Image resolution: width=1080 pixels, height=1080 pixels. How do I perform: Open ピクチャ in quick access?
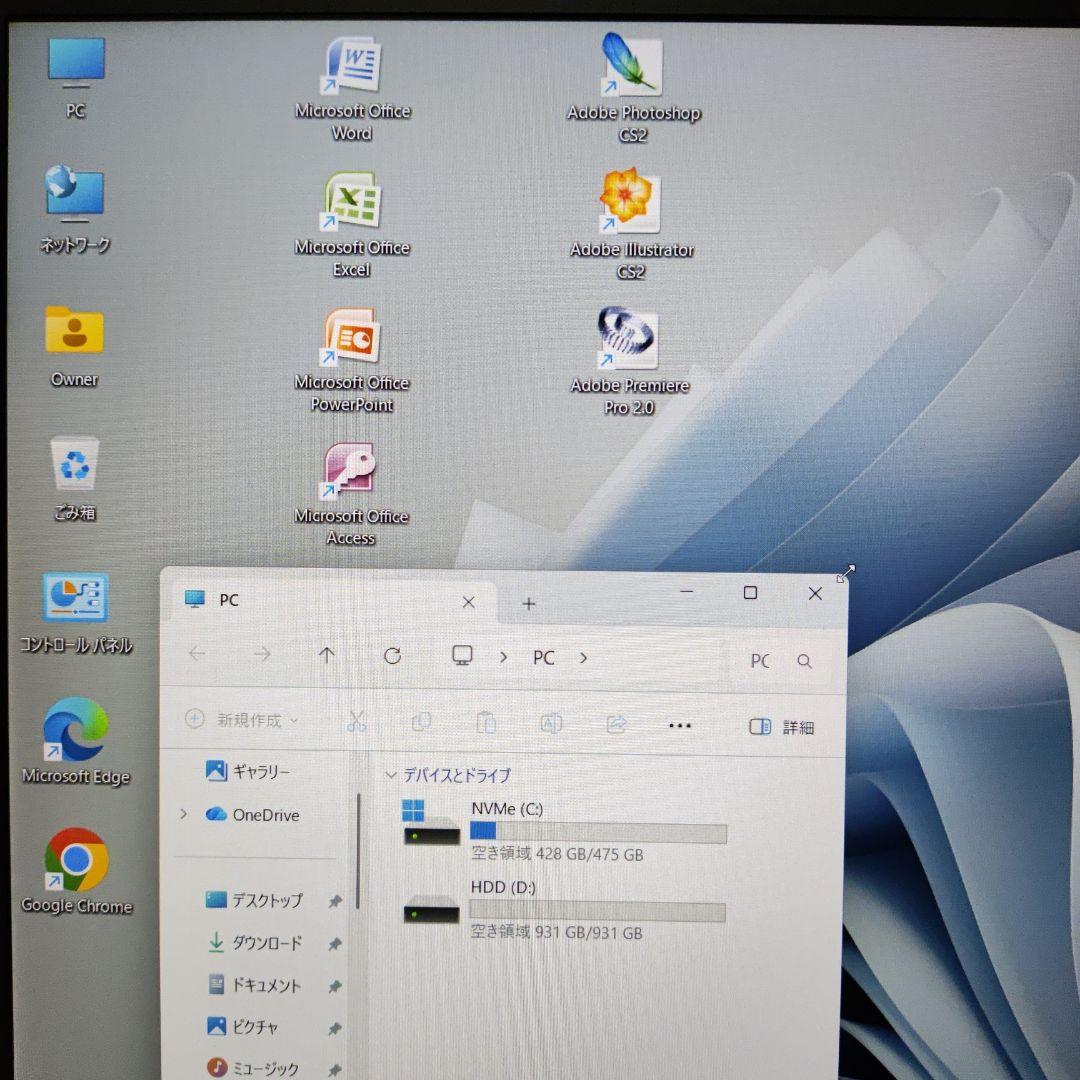[x=242, y=1027]
